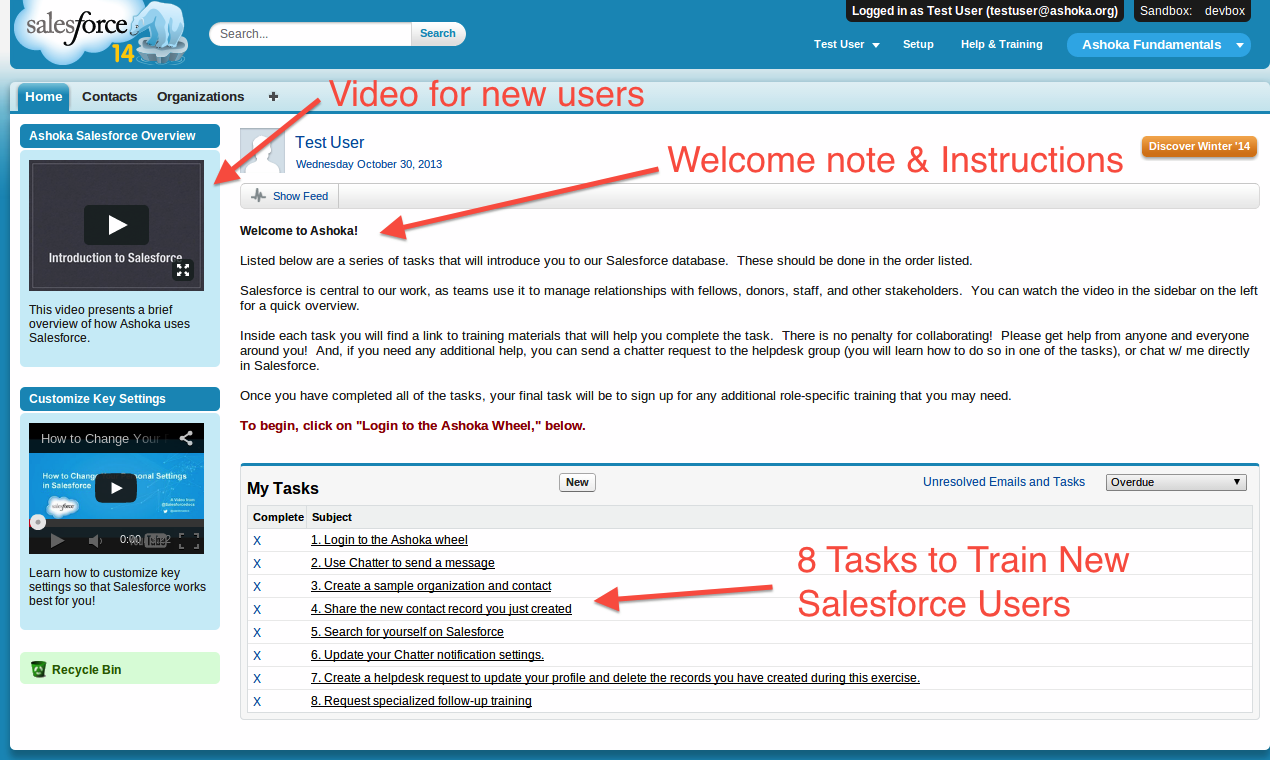Mark task 1 'Login to the Ashoka wheel' complete
The width and height of the screenshot is (1270, 760).
257,539
